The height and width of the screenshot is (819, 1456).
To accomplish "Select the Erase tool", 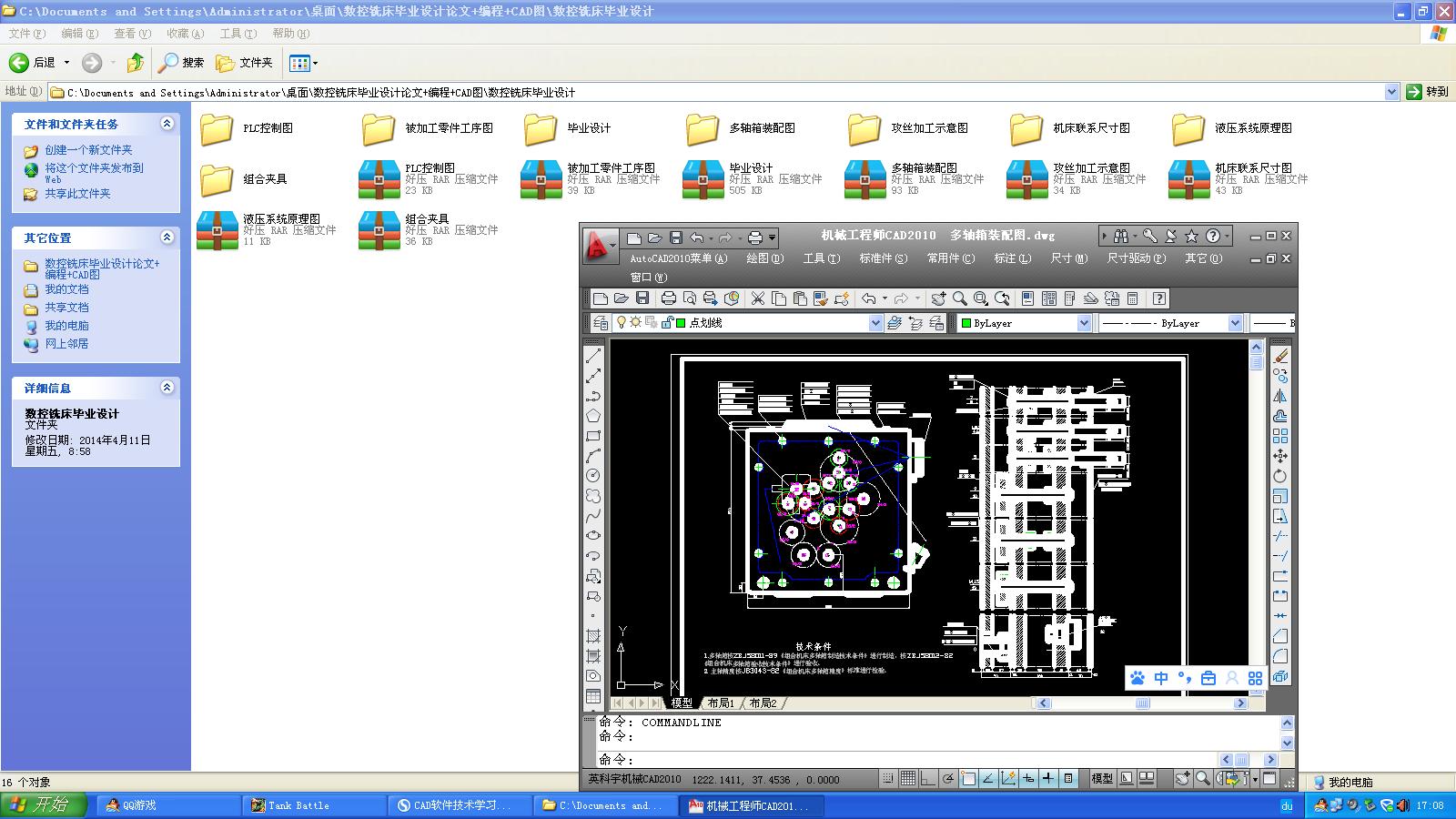I will point(1281,355).
